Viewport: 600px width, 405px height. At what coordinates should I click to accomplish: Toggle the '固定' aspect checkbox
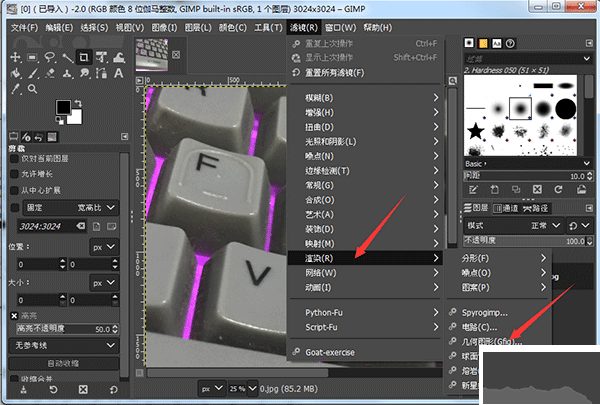coord(15,207)
